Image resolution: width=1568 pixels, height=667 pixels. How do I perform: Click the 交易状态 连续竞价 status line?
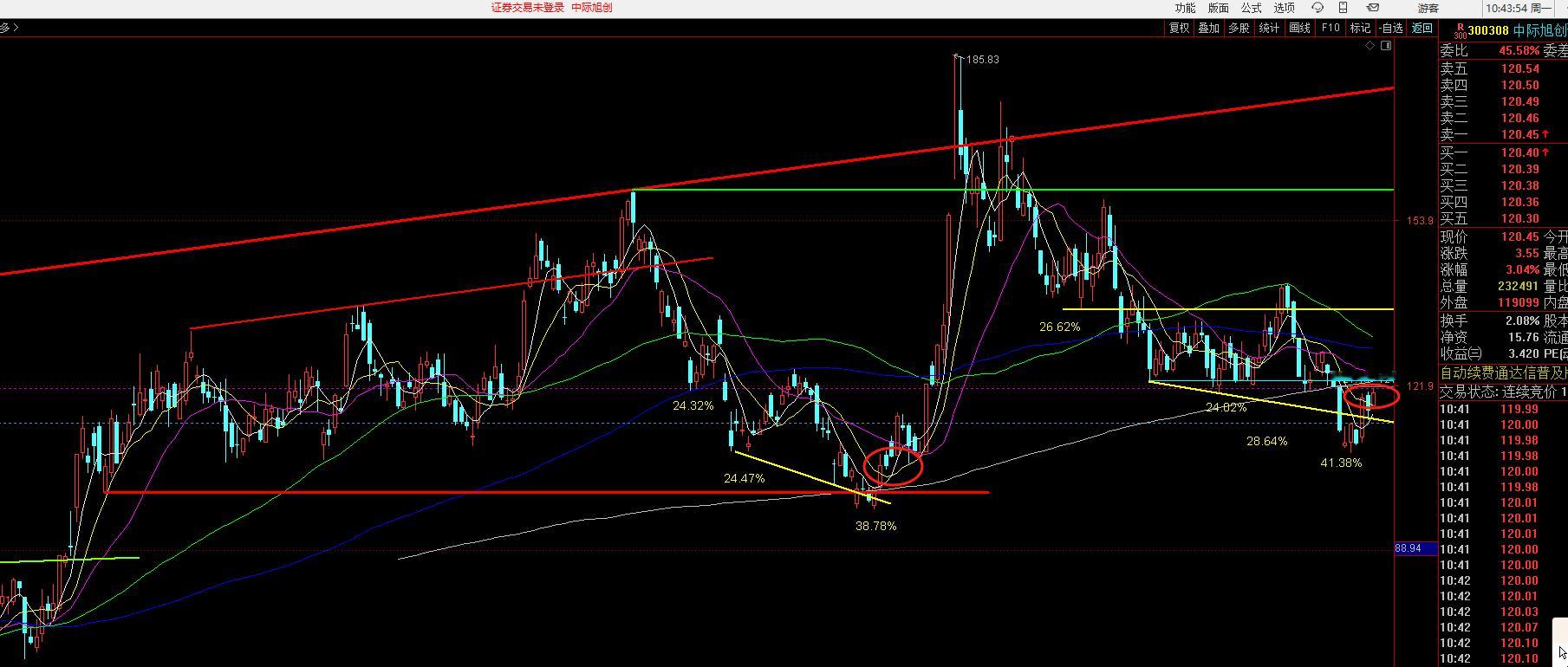pyautogui.click(x=1504, y=392)
